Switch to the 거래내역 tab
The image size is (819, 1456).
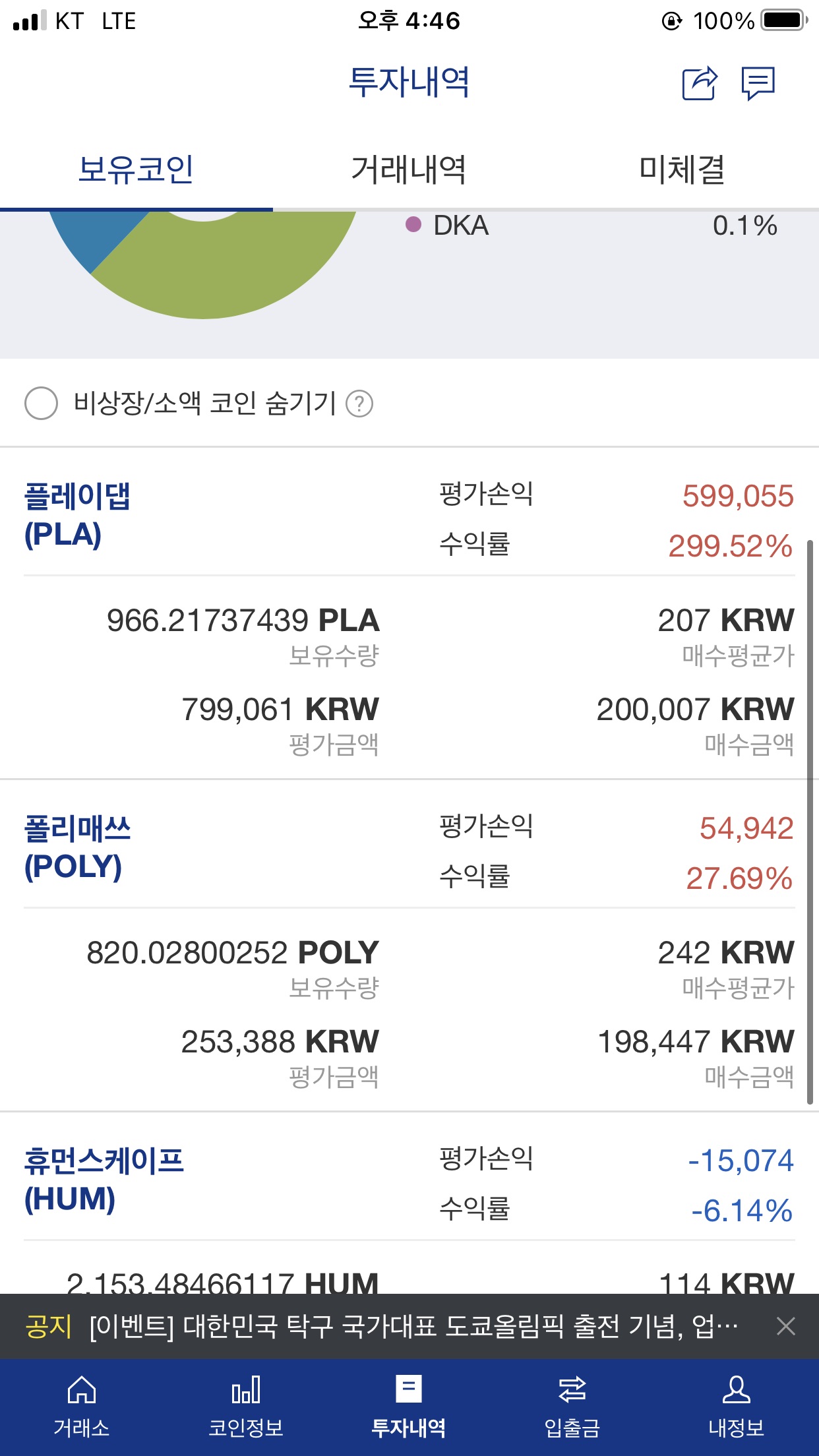(409, 169)
